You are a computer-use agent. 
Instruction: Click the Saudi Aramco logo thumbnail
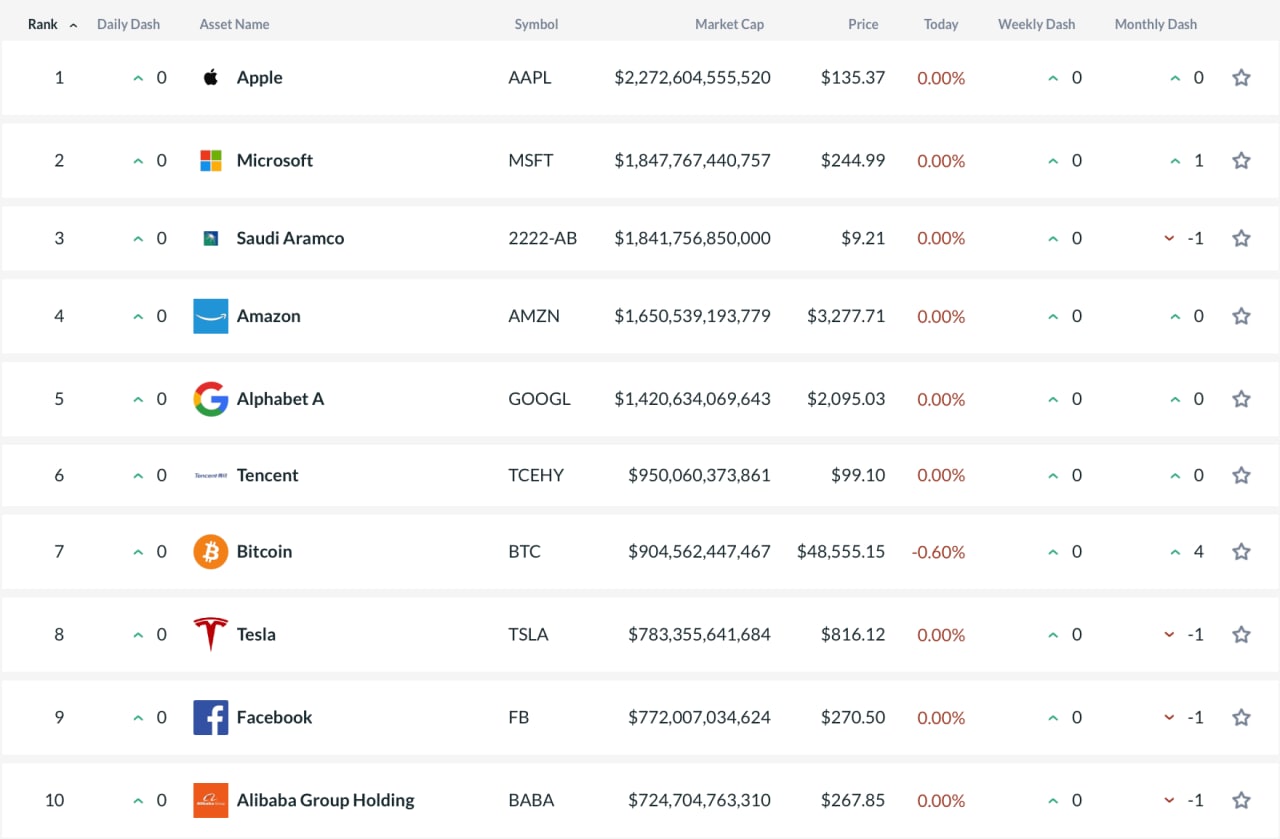210,238
